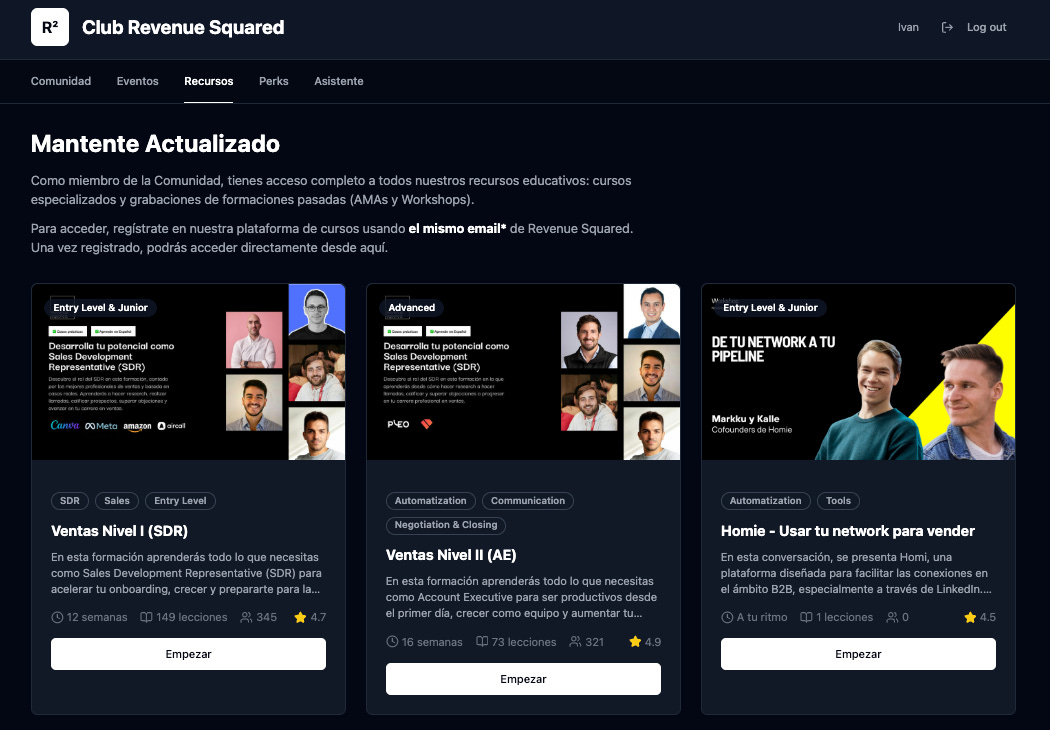Click clock icon beside A tu ritmo
The image size is (1050, 730).
click(x=727, y=617)
